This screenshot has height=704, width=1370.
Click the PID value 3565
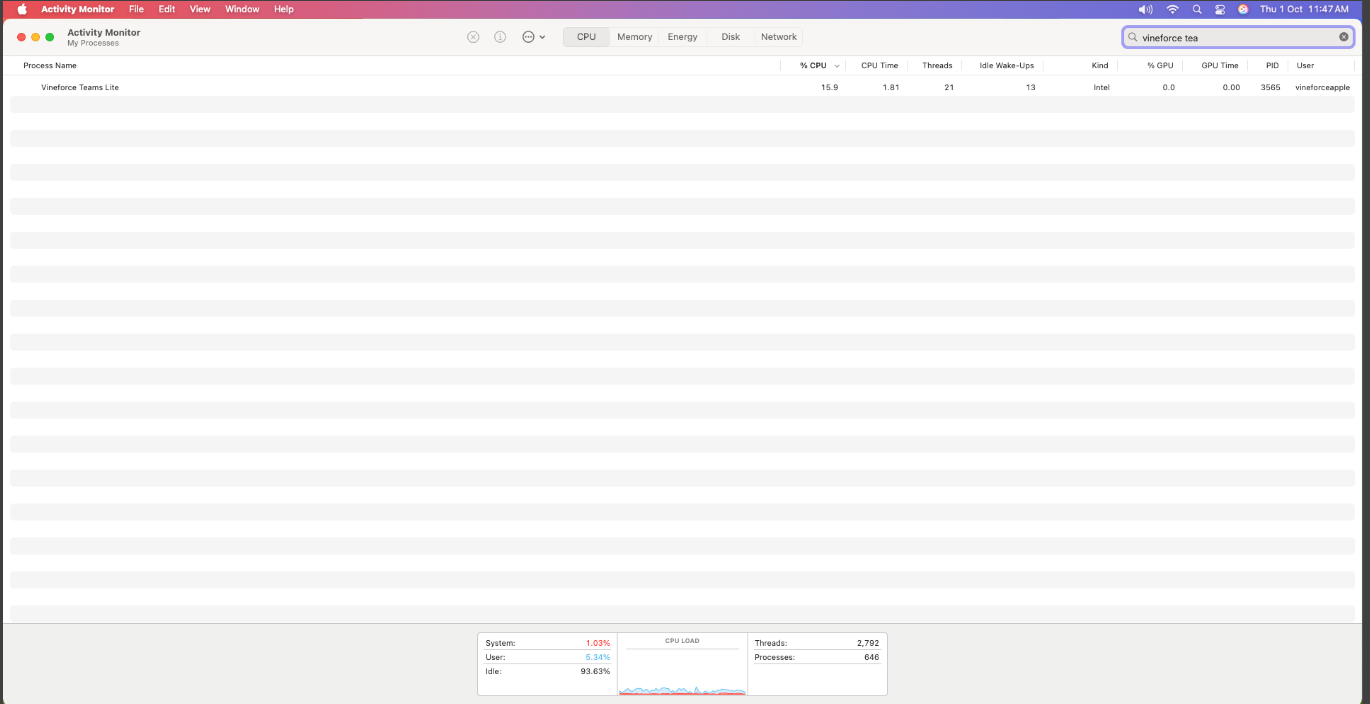(x=1270, y=87)
